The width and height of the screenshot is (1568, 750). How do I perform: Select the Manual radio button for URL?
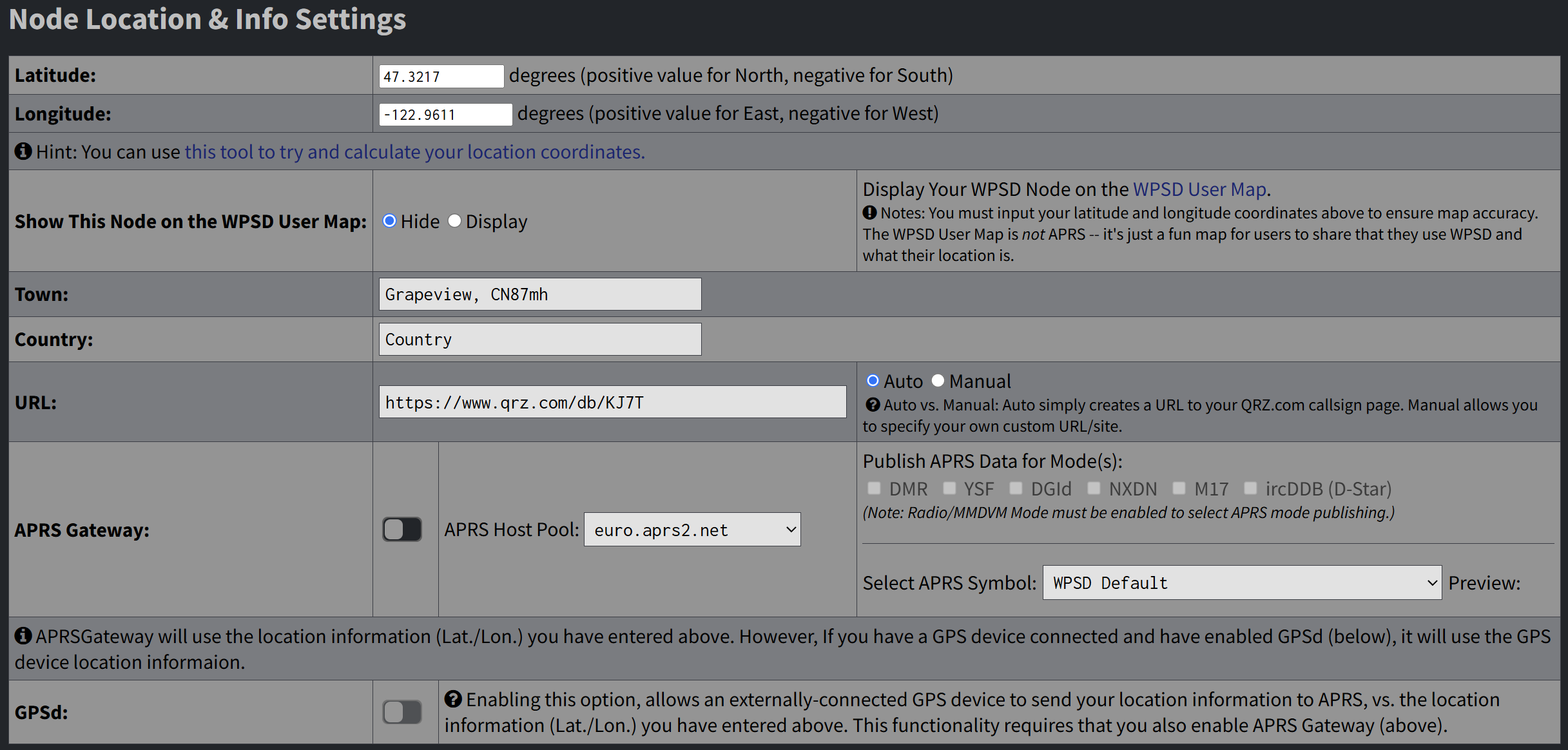938,380
